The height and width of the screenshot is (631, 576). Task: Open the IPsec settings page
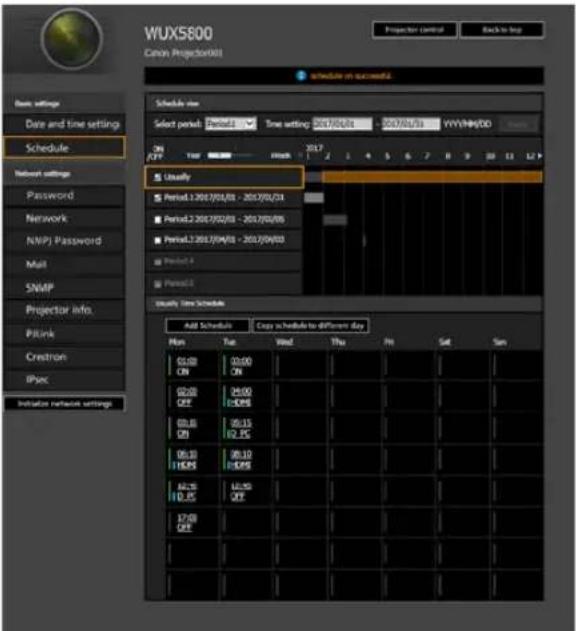point(64,379)
